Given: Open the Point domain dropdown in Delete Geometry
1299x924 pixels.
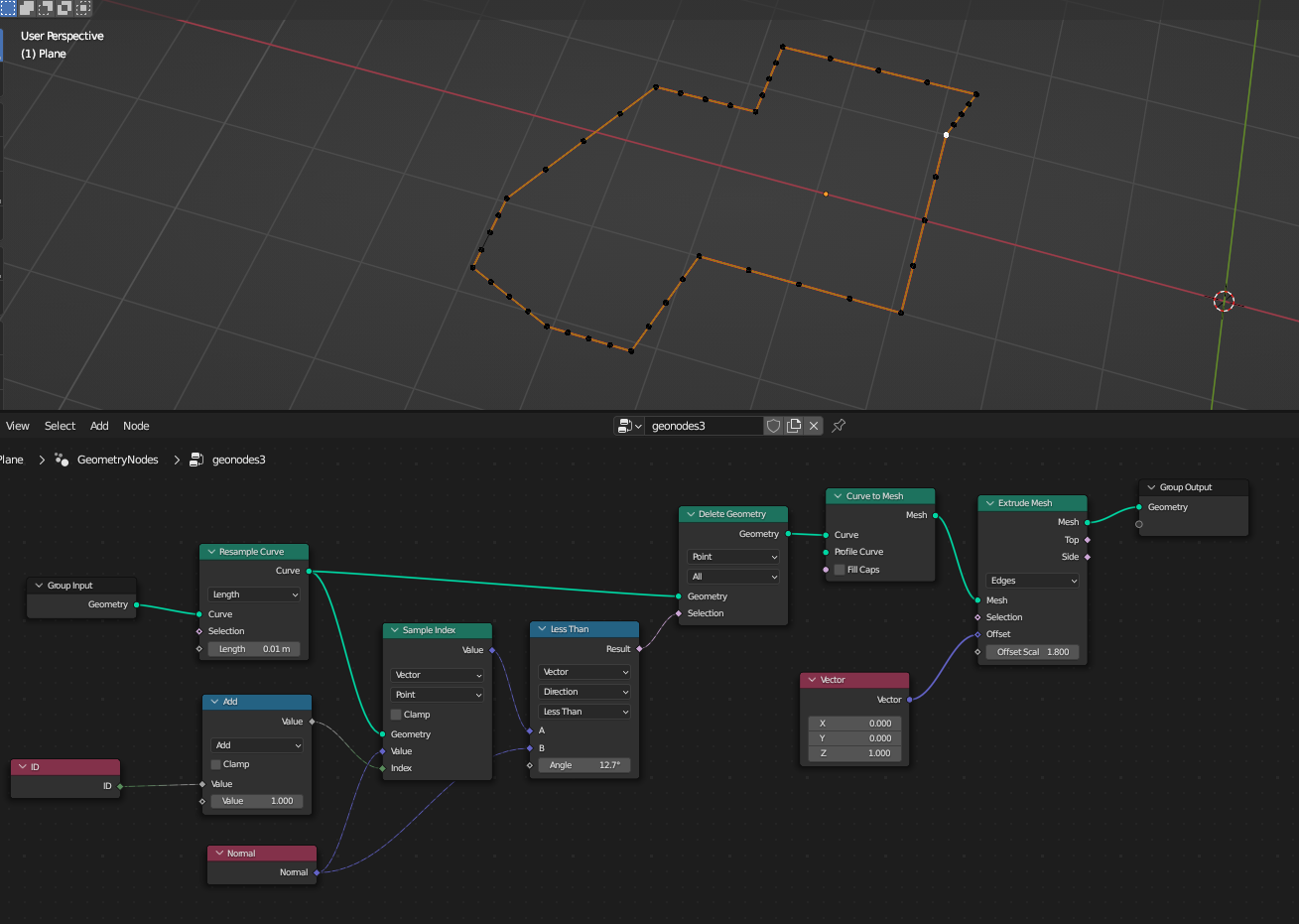Looking at the screenshot, I should click(733, 557).
